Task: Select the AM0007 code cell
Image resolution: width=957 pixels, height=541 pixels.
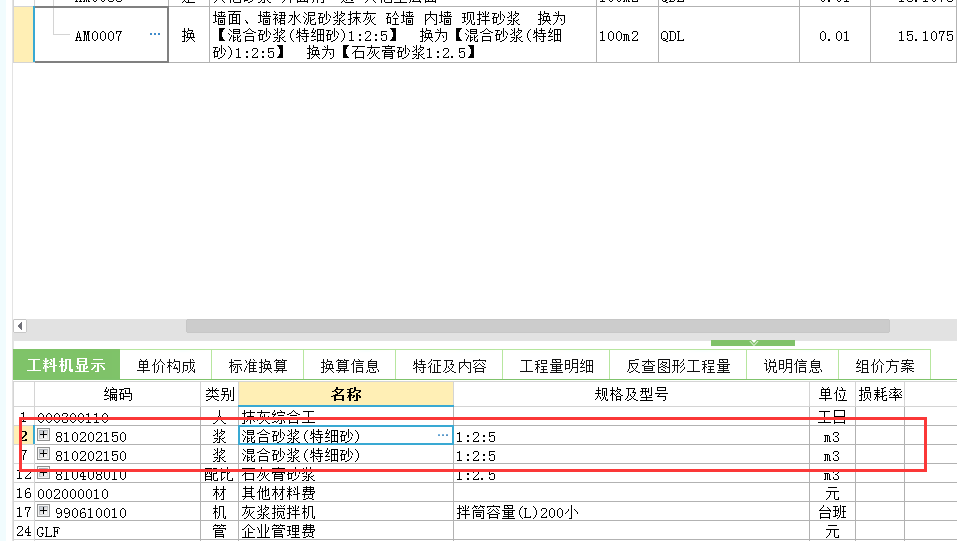Action: click(101, 35)
